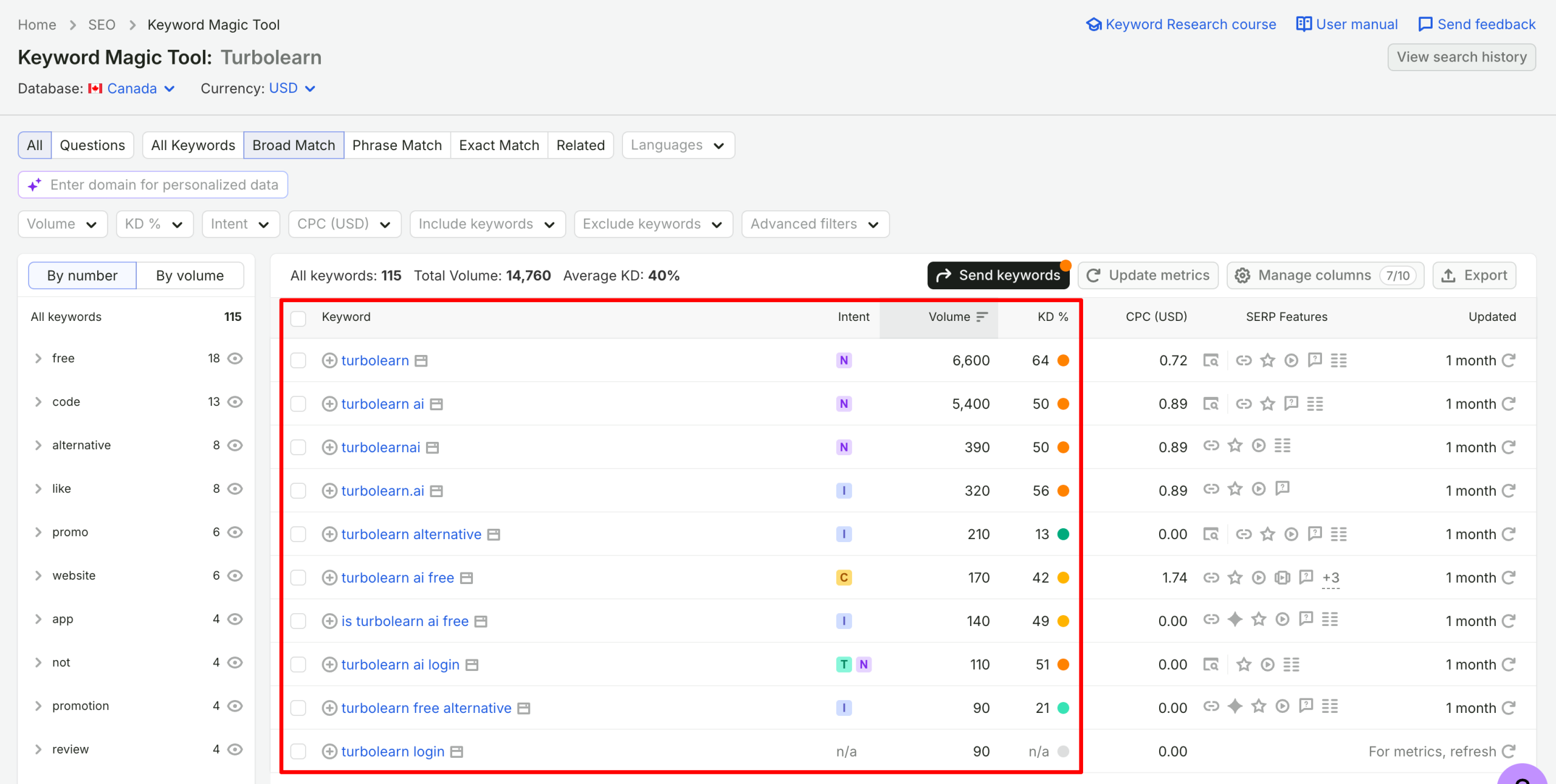1556x784 pixels.
Task: Check the turbolearn login row checkbox
Action: (298, 752)
